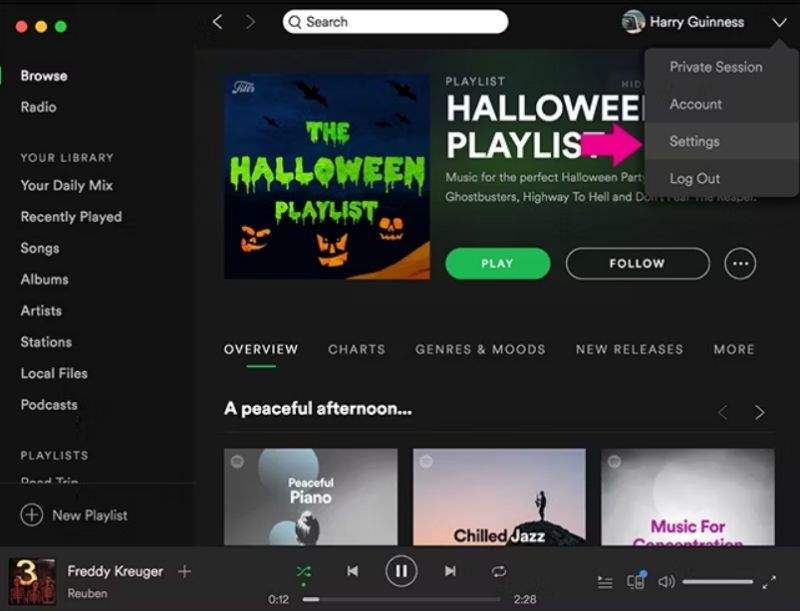Open Songs in your library
Screen dimensions: 800x611
(40, 248)
